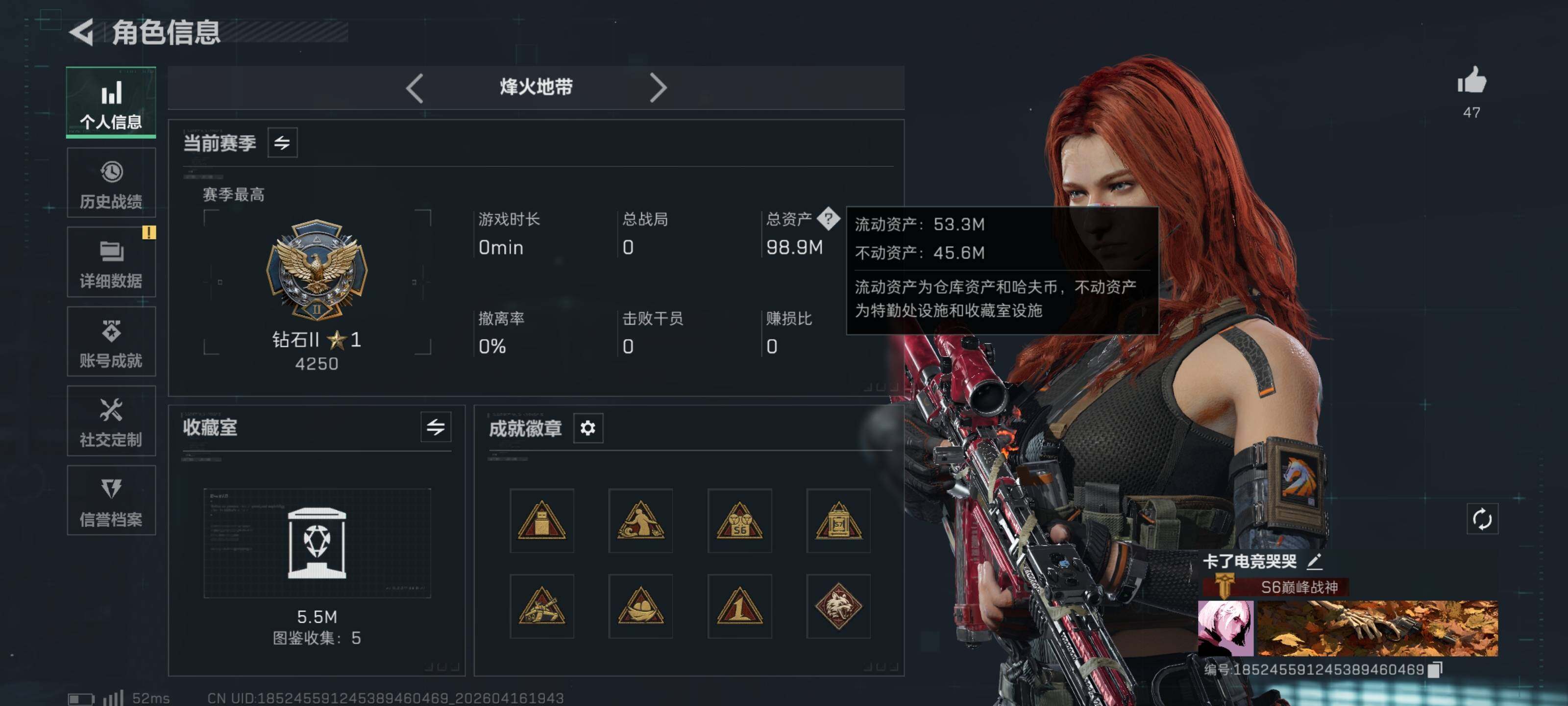The image size is (1568, 706).
Task: Open the 历史战绩 tab
Action: point(111,183)
